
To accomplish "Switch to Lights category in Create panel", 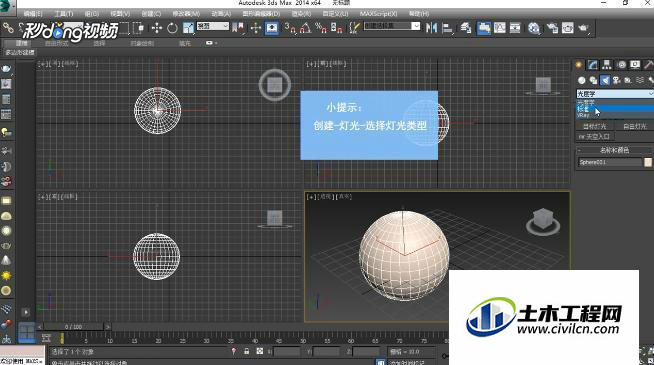I will pos(605,80).
